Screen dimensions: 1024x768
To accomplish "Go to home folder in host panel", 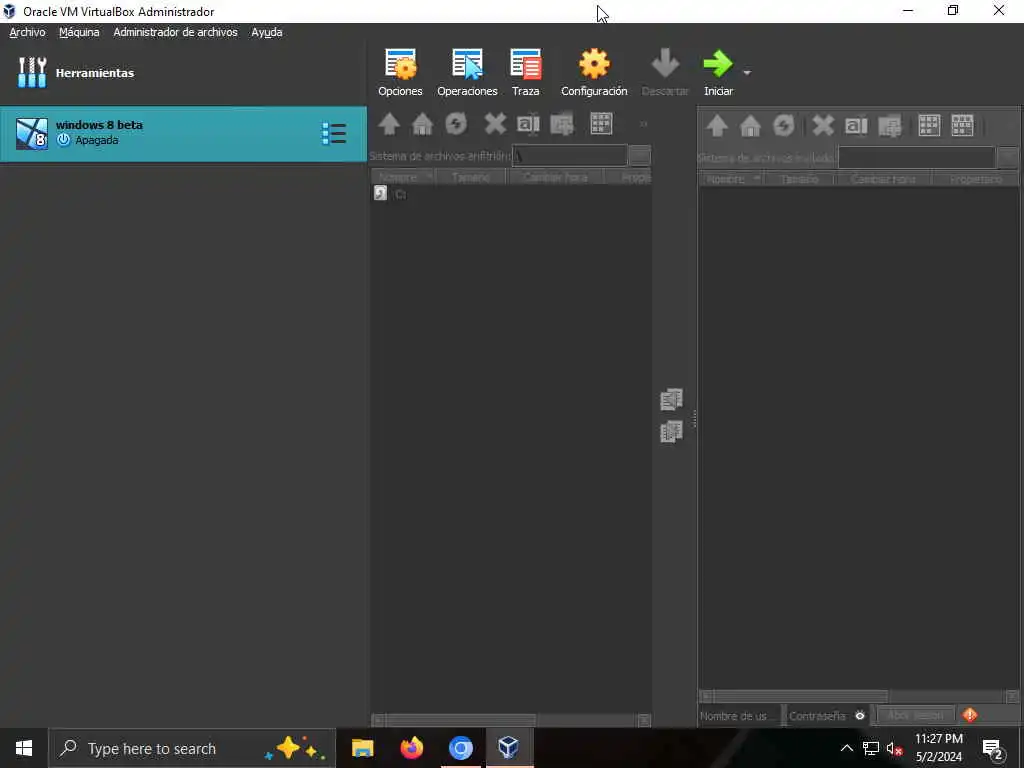I will [x=423, y=123].
